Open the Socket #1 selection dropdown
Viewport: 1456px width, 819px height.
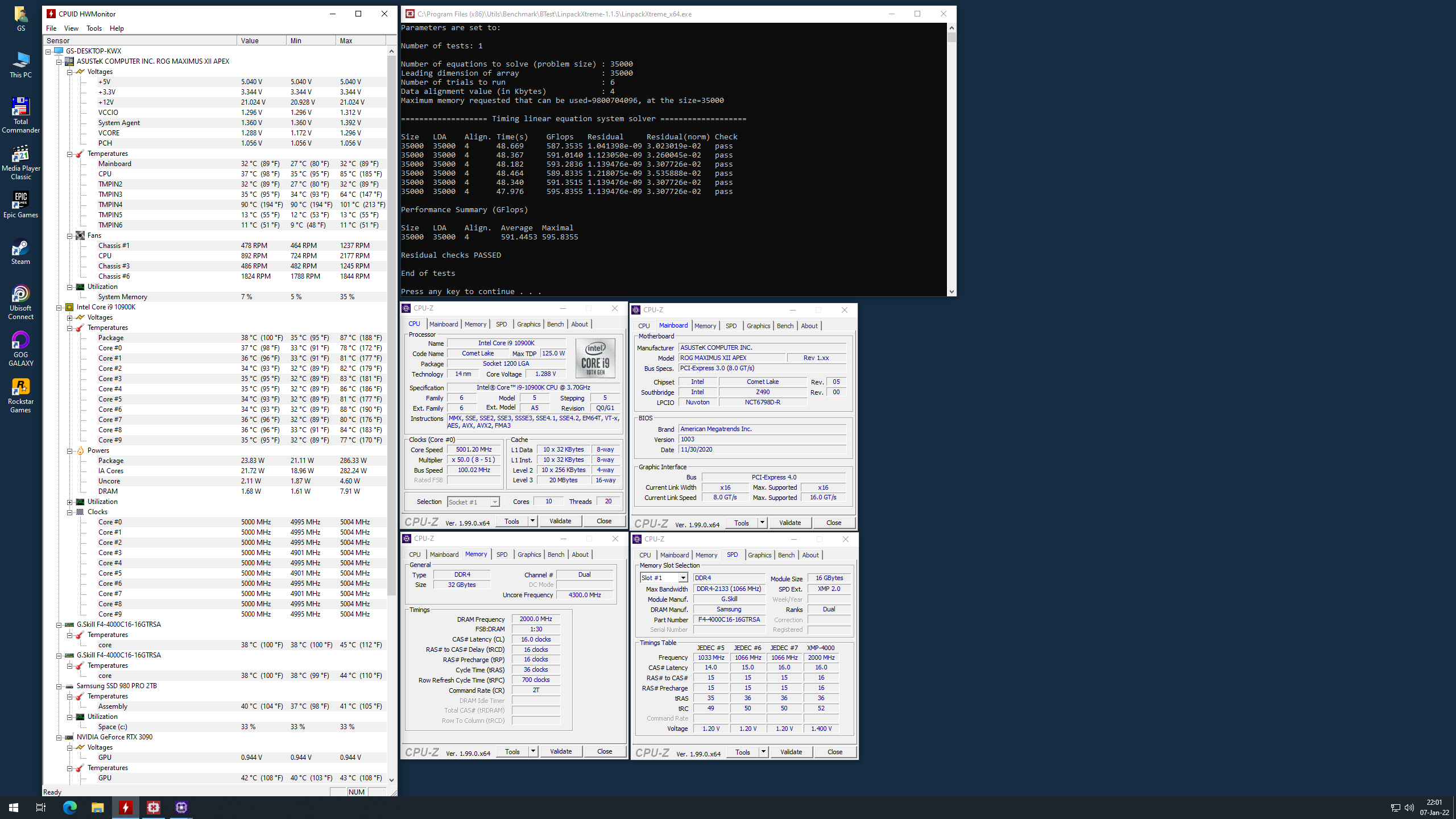(494, 502)
